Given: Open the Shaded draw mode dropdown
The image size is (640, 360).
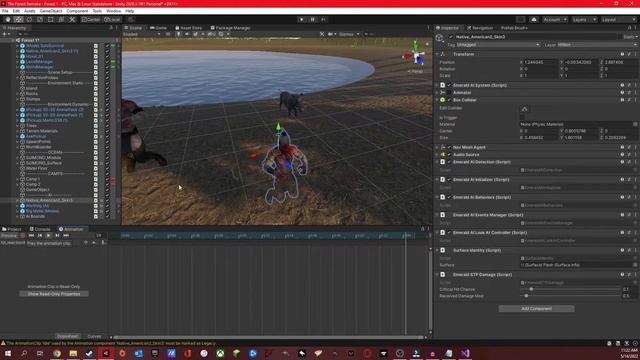Looking at the screenshot, I should 142,34.
